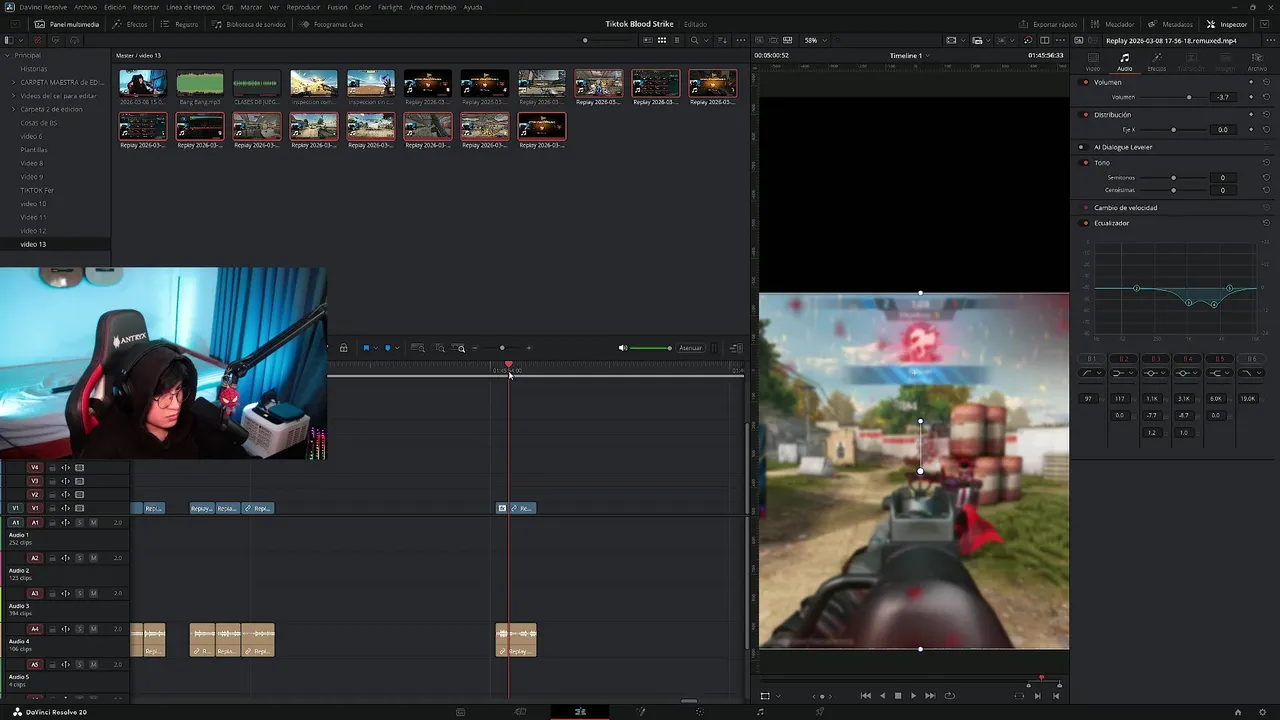Mute track Audio 4 with M button
The width and height of the screenshot is (1280, 720).
point(94,629)
